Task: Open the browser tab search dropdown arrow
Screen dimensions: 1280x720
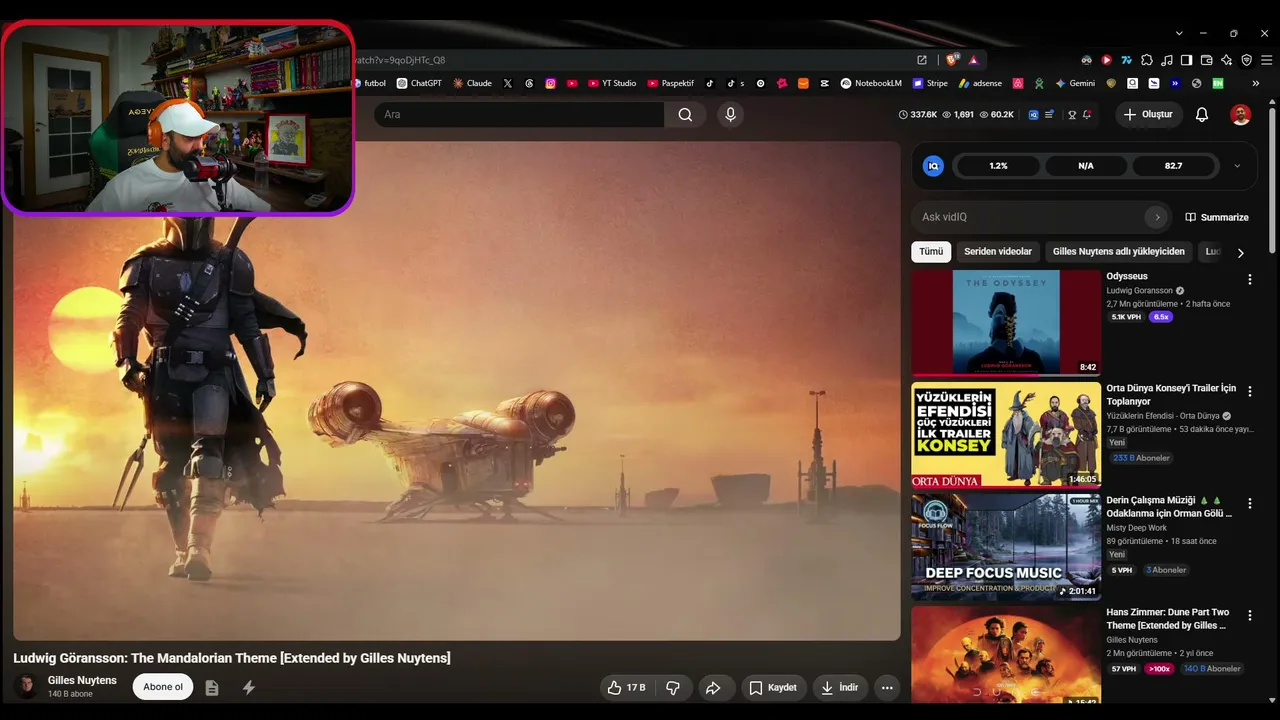Action: click(x=1179, y=33)
